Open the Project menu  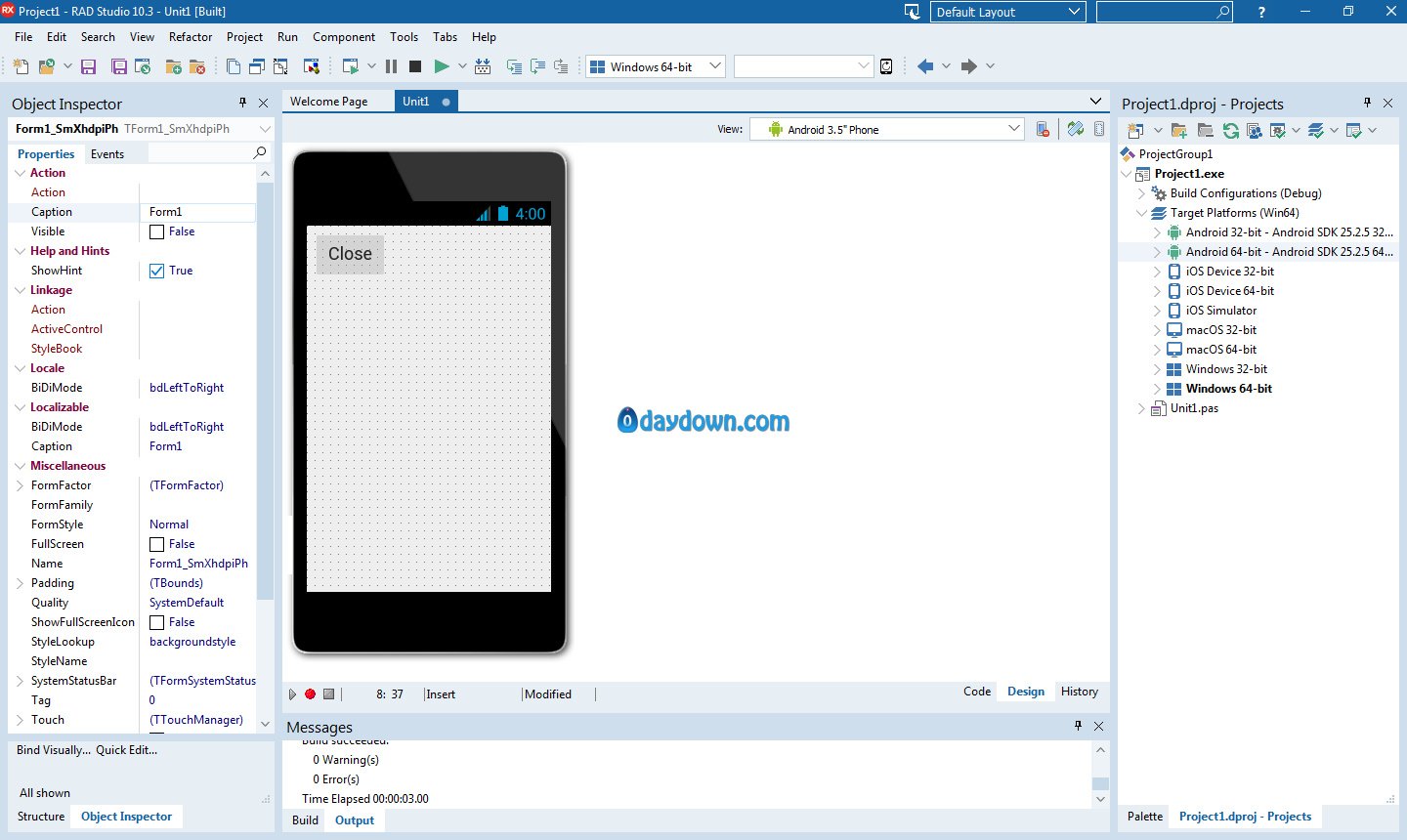point(244,37)
